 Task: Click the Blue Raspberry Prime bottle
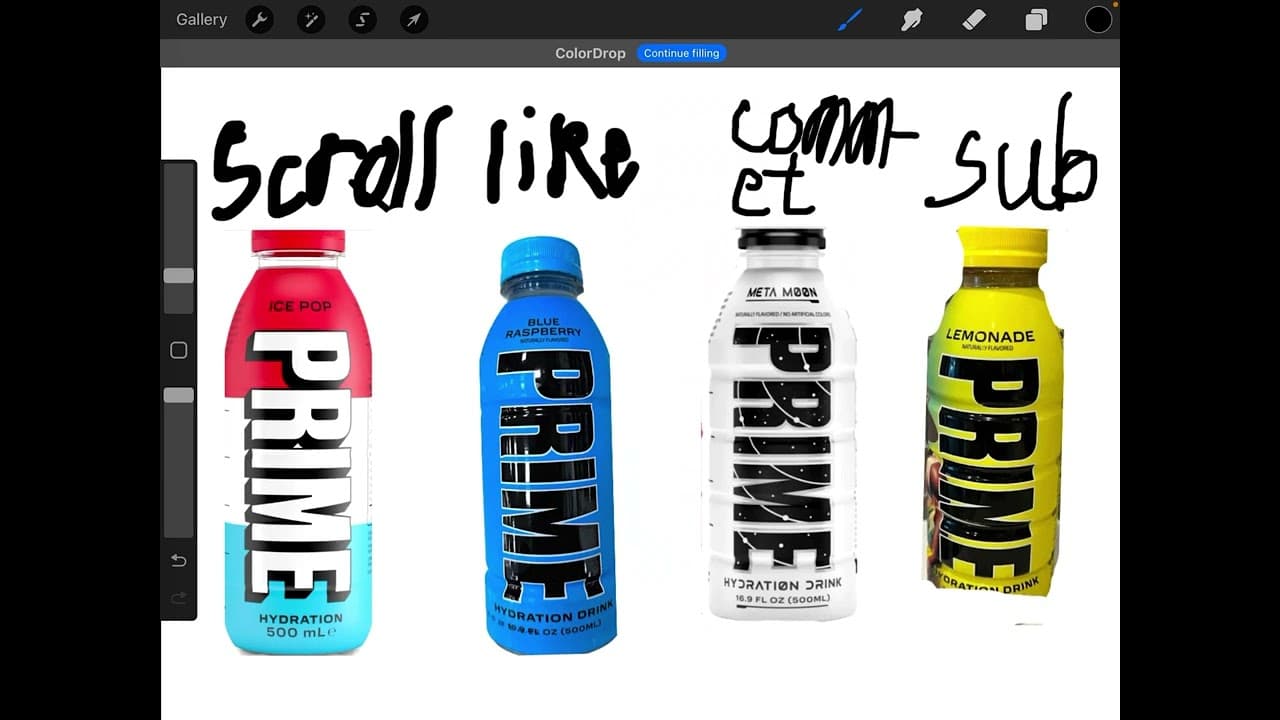pyautogui.click(x=547, y=445)
